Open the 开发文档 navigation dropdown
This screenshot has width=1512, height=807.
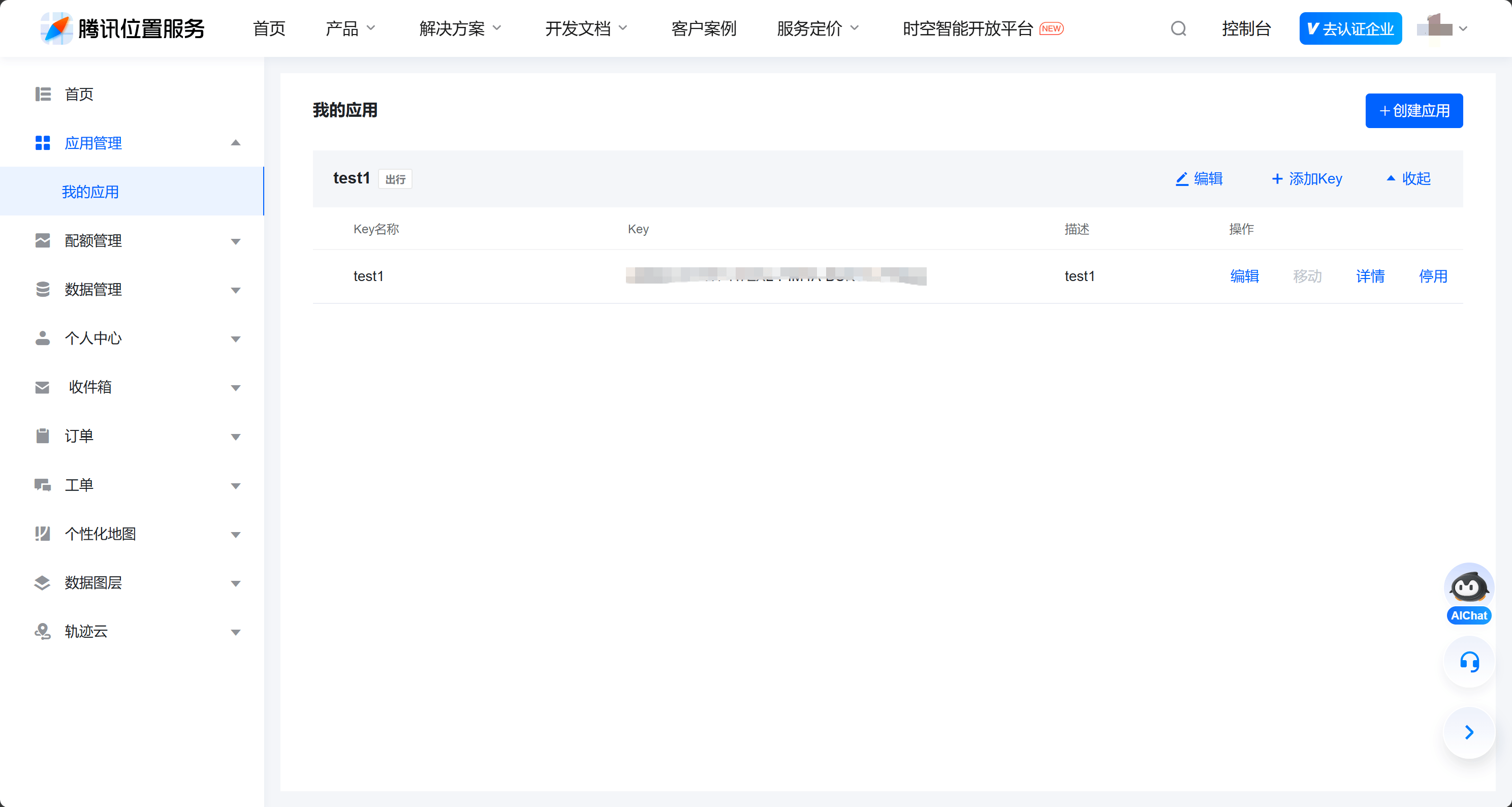pyautogui.click(x=586, y=28)
